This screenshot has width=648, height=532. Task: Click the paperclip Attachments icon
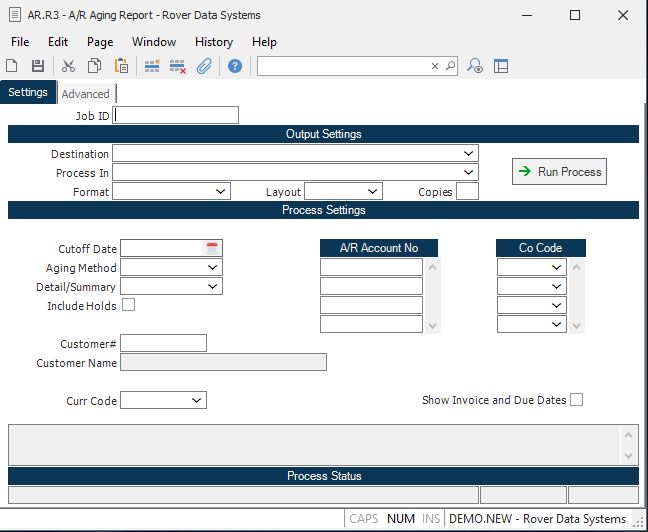[x=204, y=66]
